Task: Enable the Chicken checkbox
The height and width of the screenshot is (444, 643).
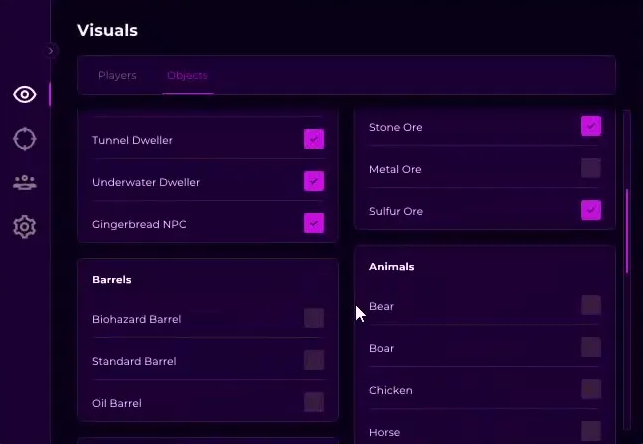Action: click(591, 389)
